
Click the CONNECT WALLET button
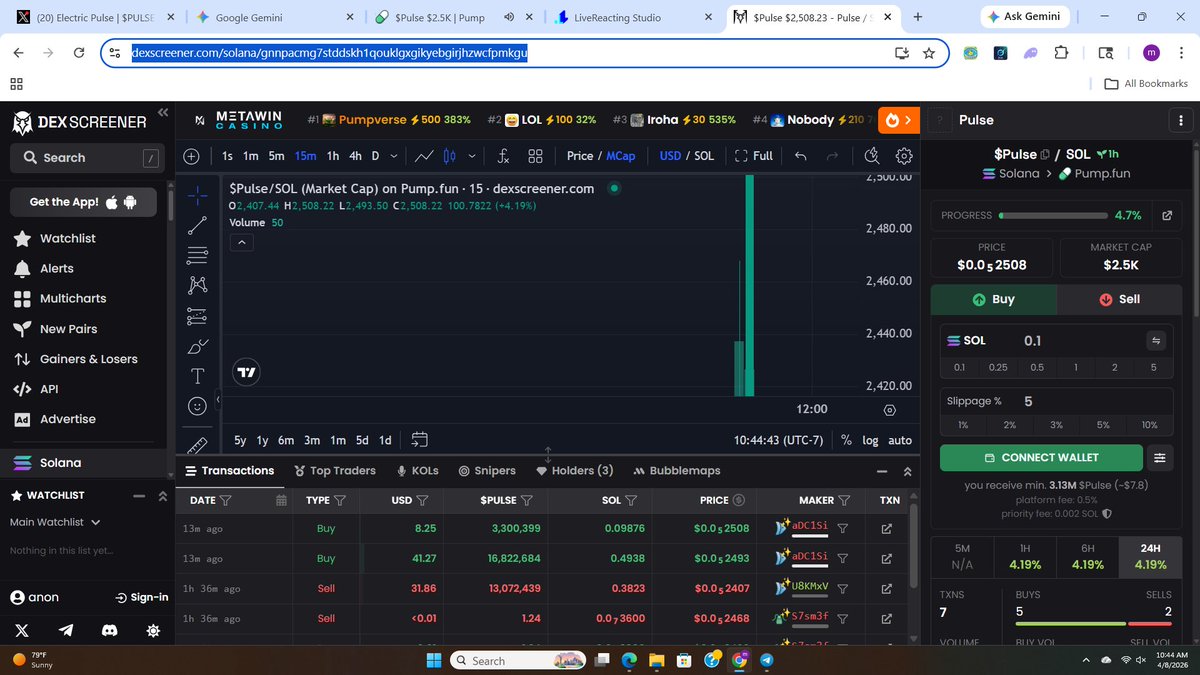1041,457
